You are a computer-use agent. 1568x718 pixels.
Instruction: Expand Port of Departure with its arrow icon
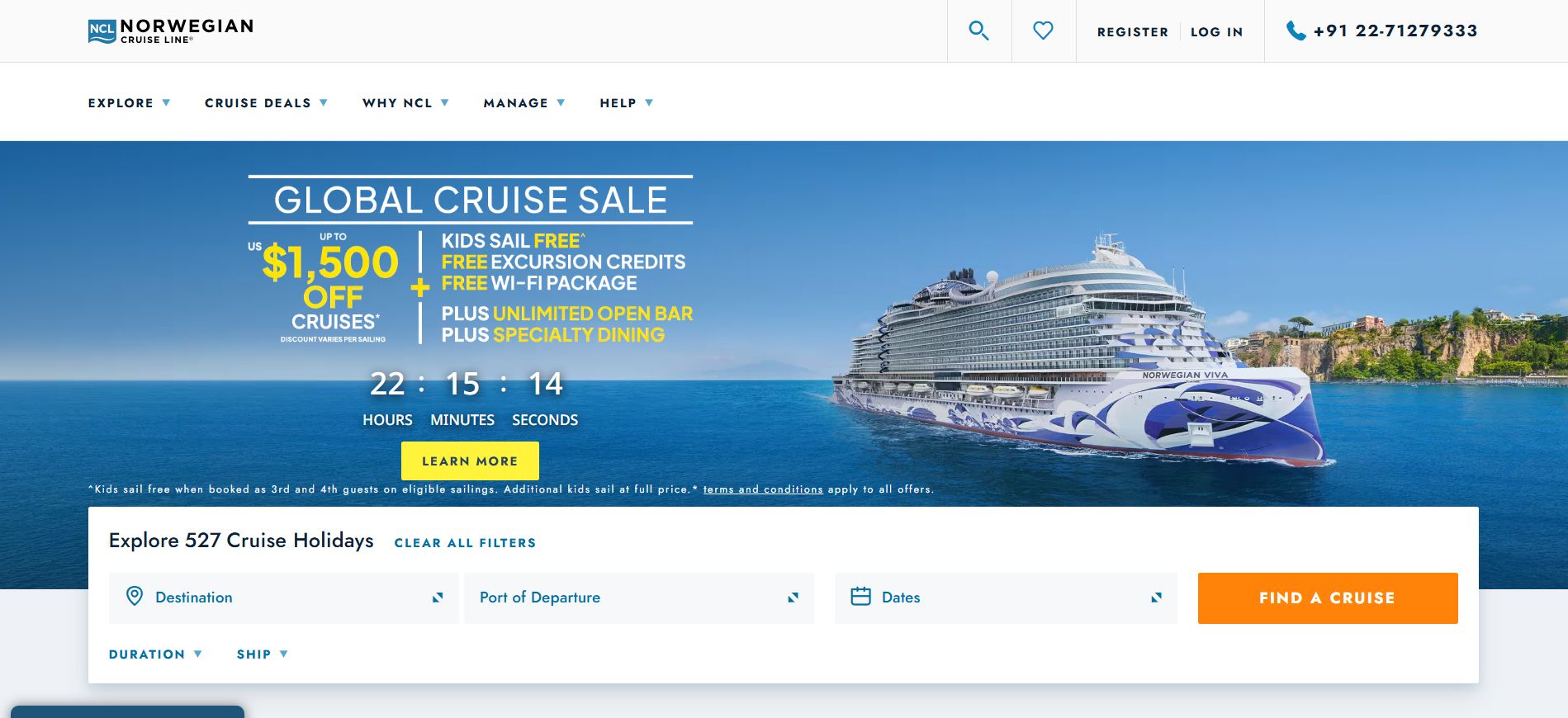click(793, 597)
